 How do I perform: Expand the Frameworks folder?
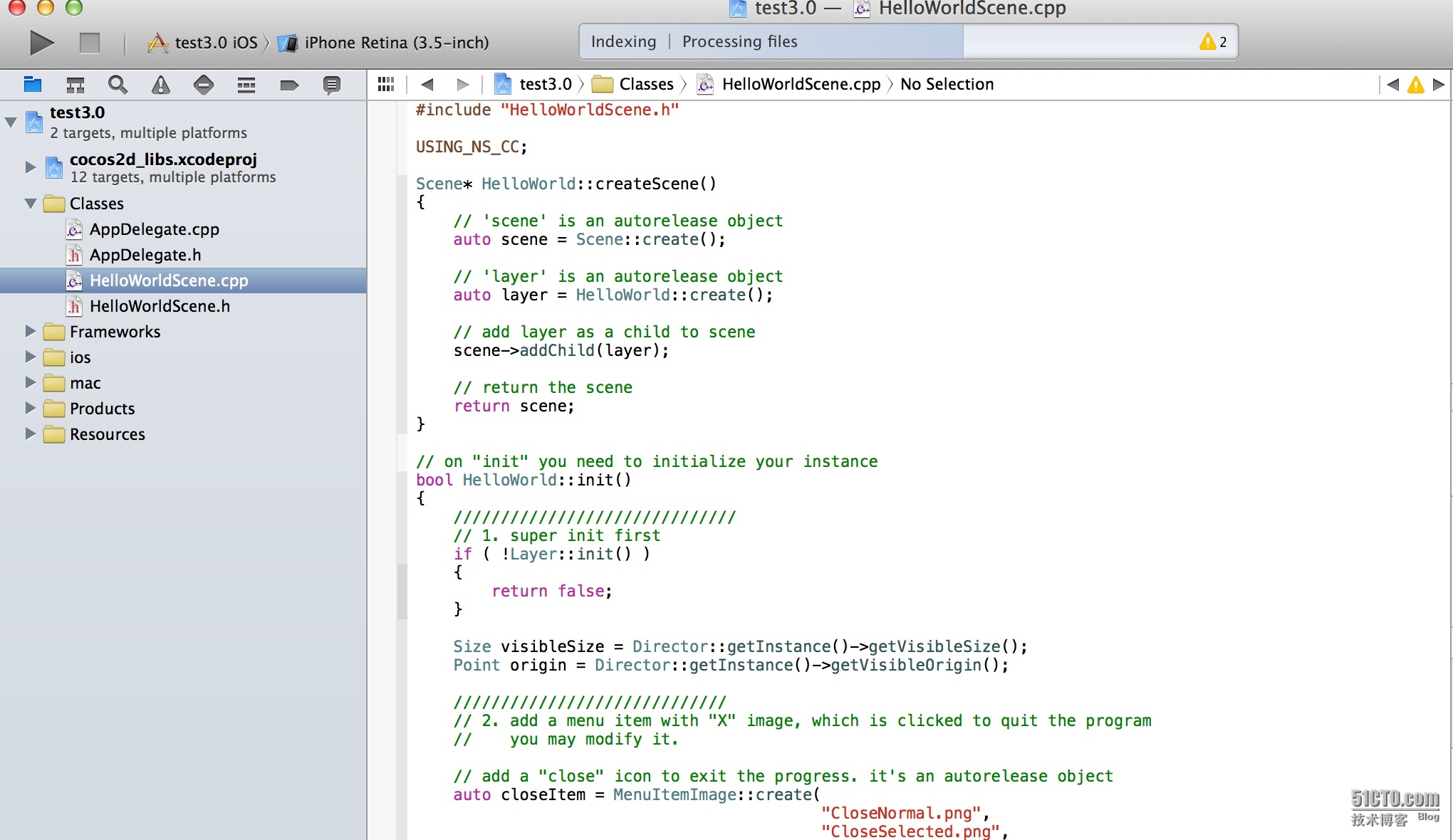tap(30, 331)
